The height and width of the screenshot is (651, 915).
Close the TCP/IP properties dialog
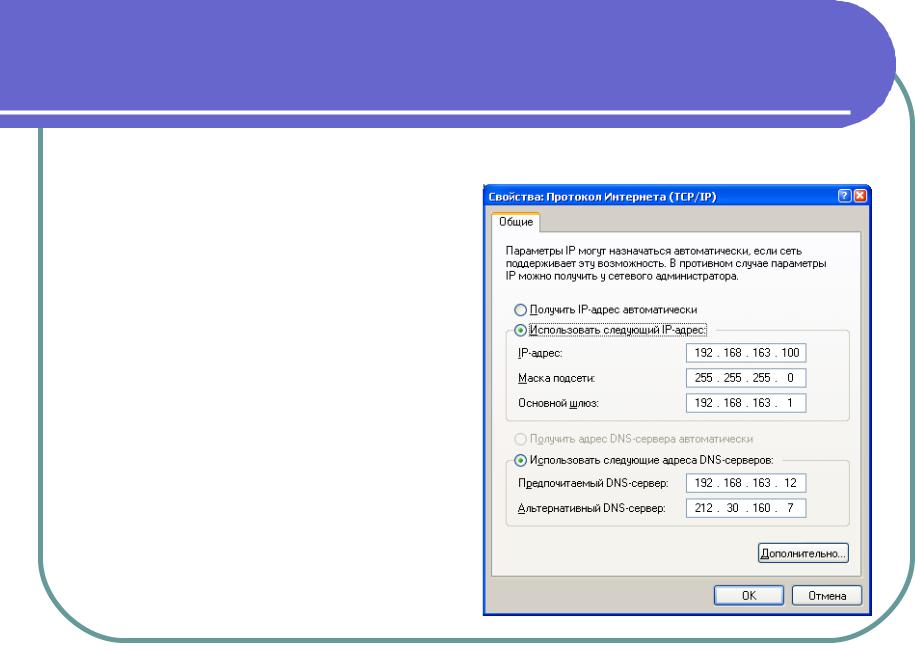click(860, 196)
